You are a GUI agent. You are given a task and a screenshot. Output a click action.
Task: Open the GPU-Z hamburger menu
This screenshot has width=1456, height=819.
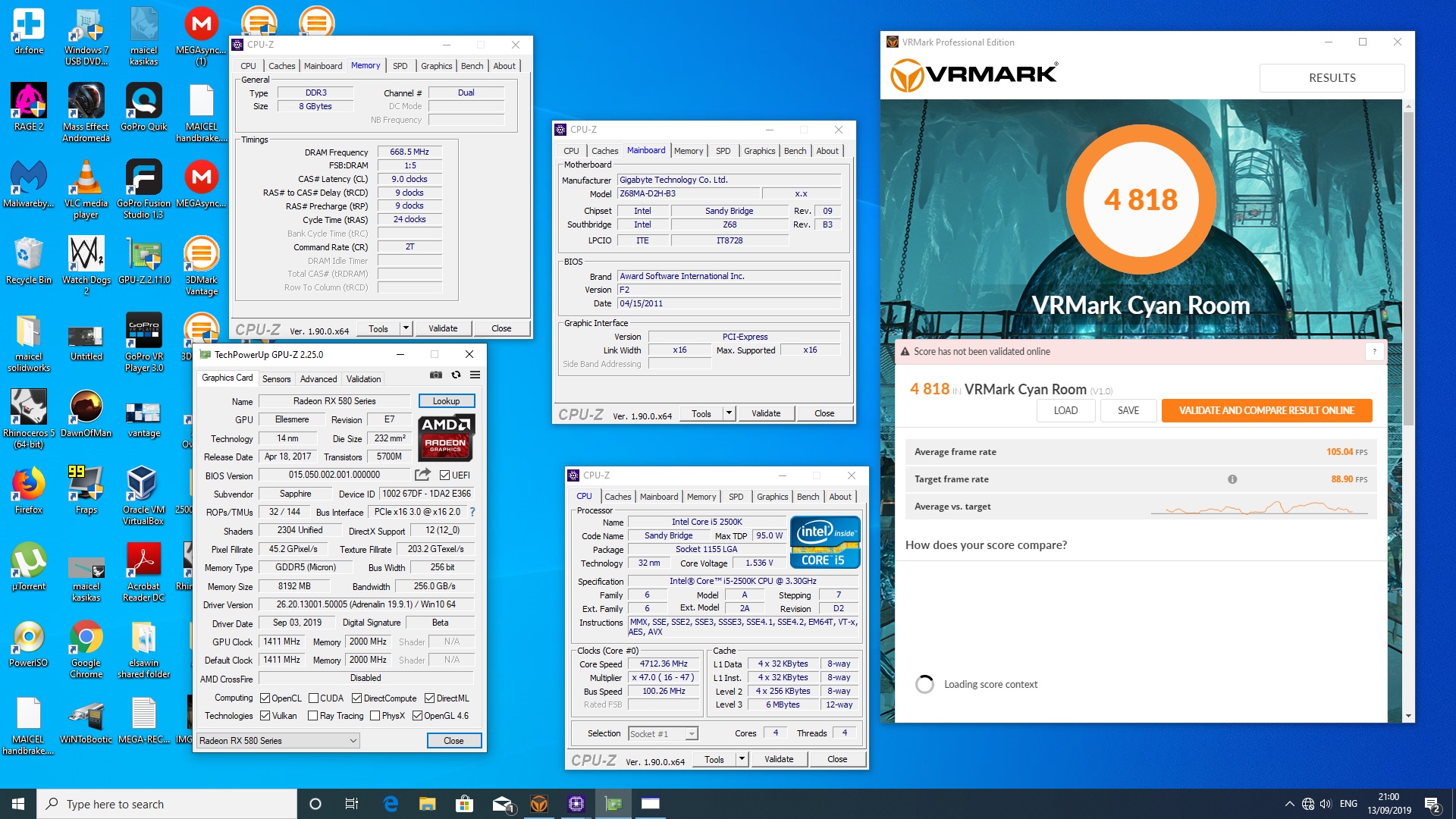click(475, 375)
